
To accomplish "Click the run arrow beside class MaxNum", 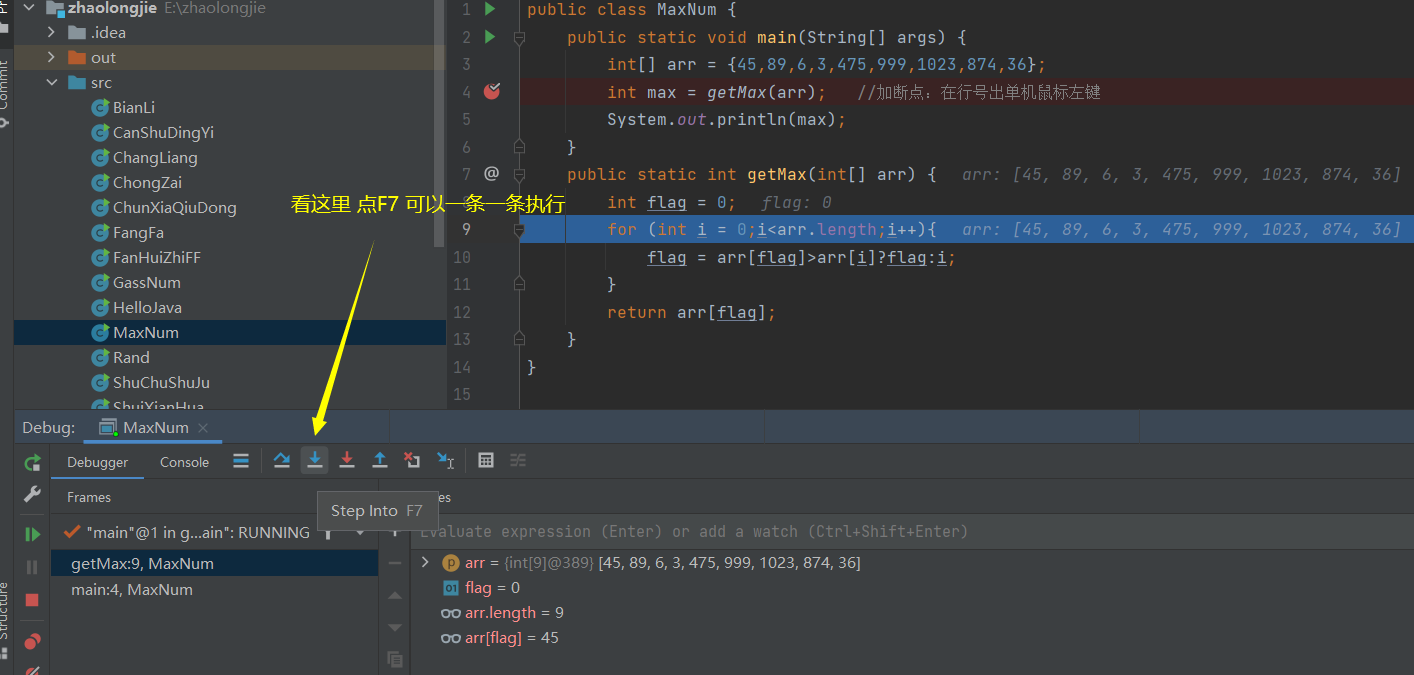I will [x=490, y=10].
